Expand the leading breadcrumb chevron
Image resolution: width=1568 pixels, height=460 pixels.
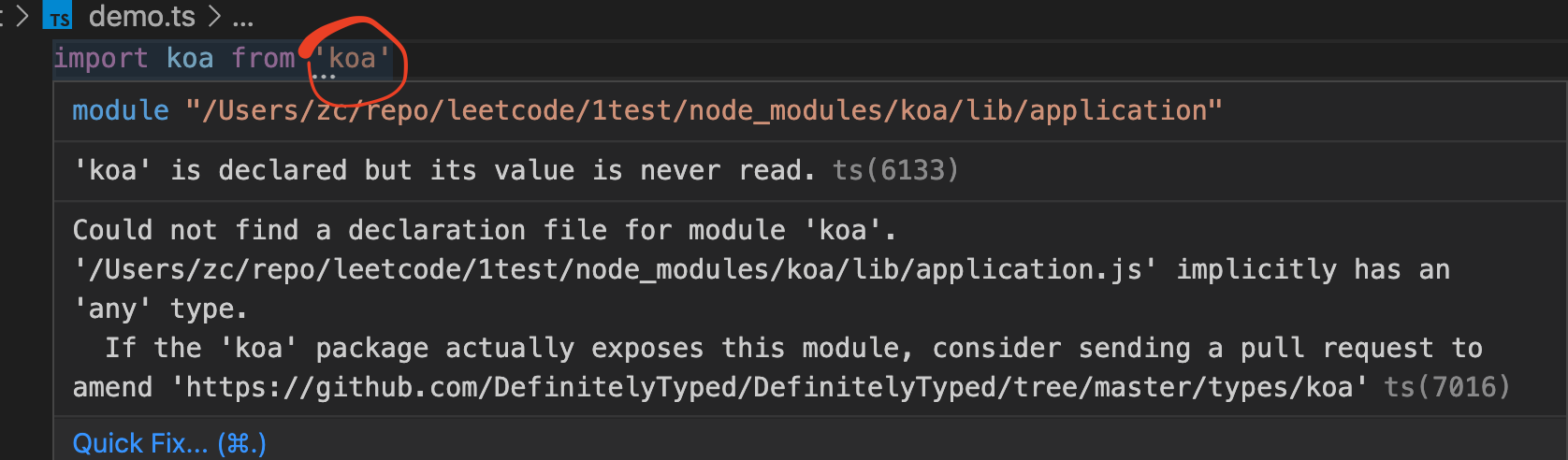point(22,17)
